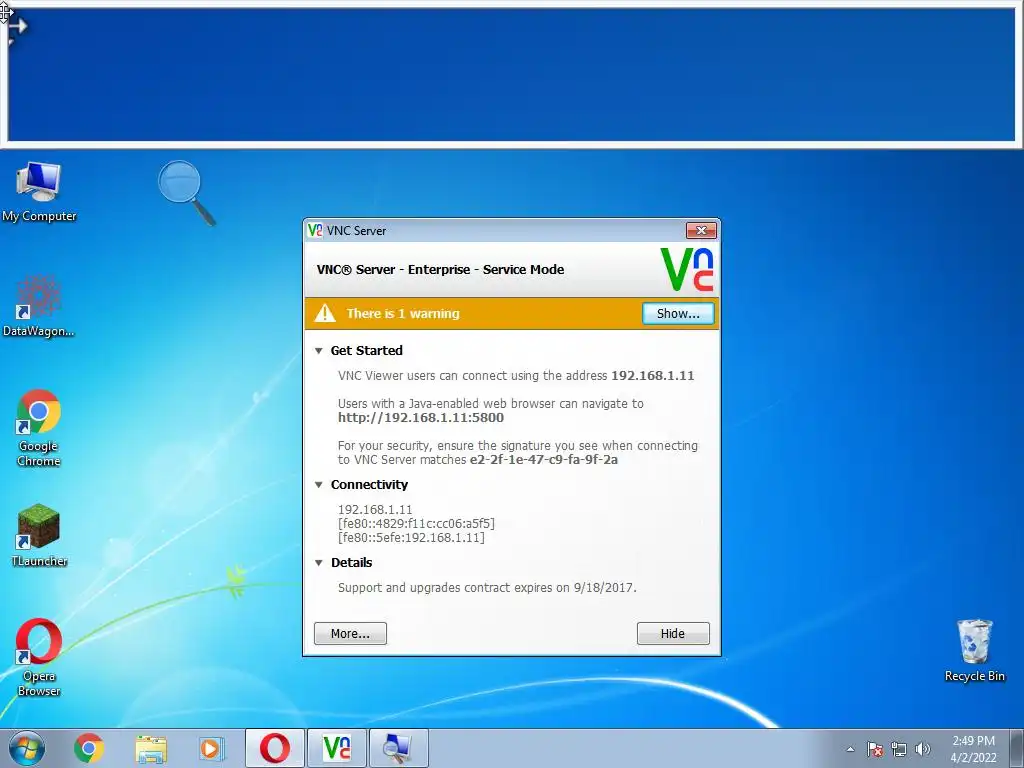
Task: Click the "VNC® Server - Enterprise - Service Mode" heading
Action: point(440,269)
